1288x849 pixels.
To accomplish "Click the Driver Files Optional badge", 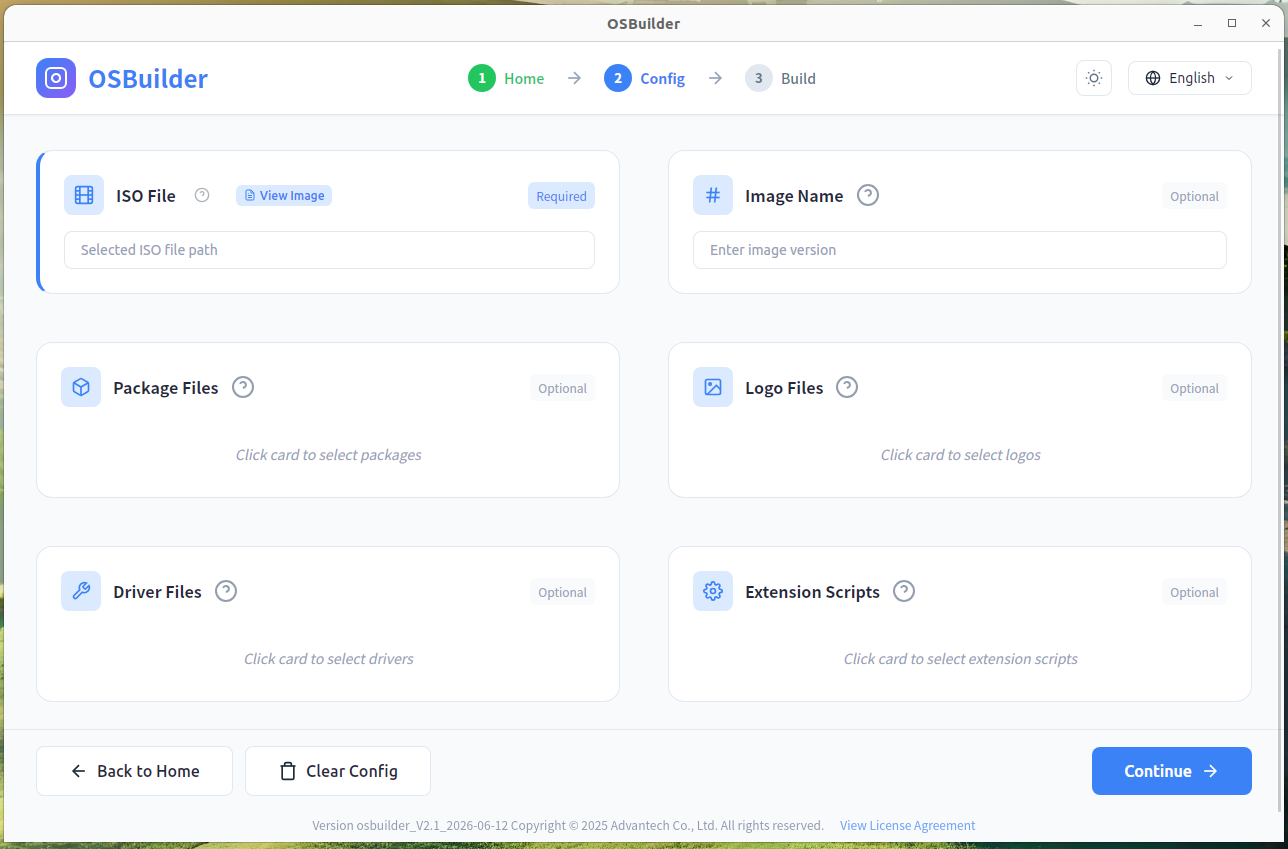I will coord(562,592).
